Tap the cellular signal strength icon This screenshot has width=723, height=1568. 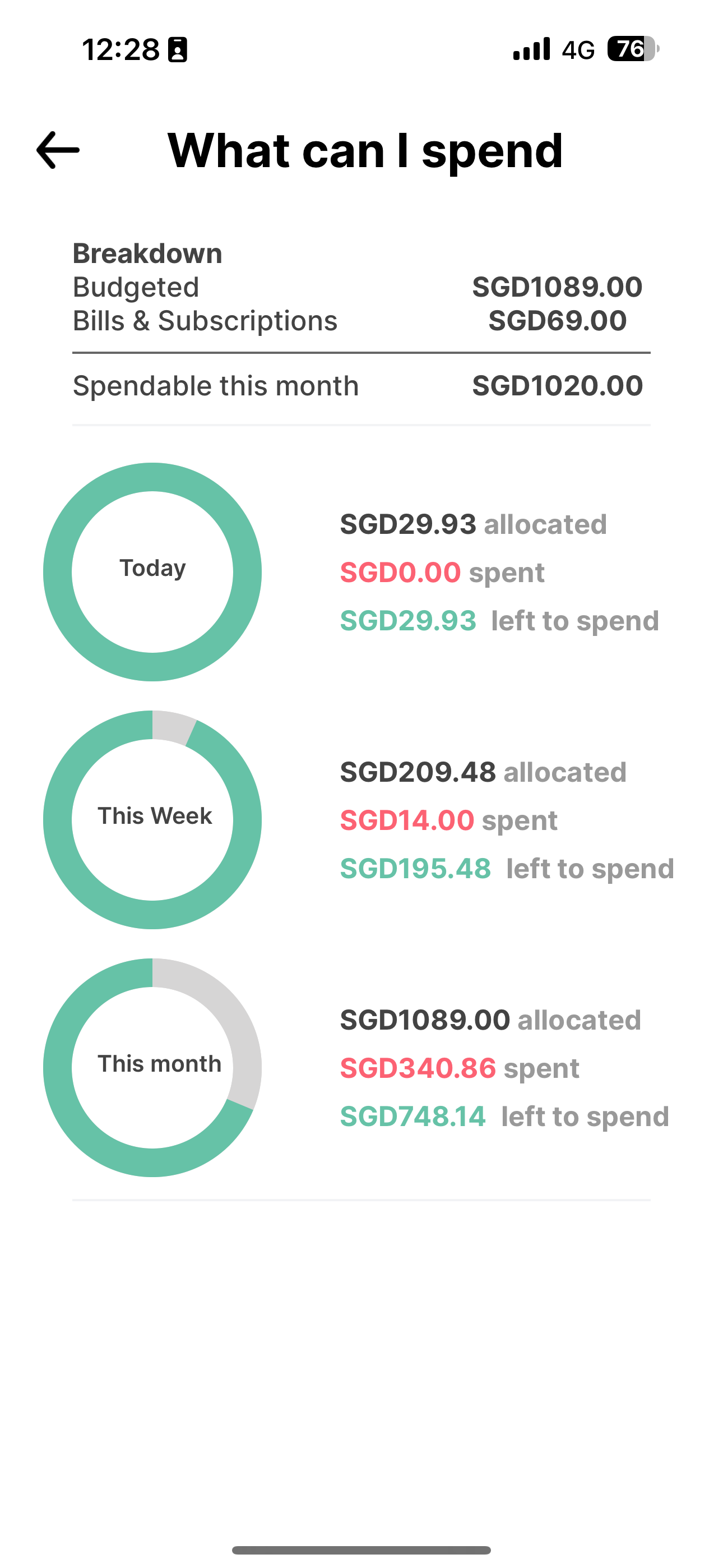coord(531,49)
